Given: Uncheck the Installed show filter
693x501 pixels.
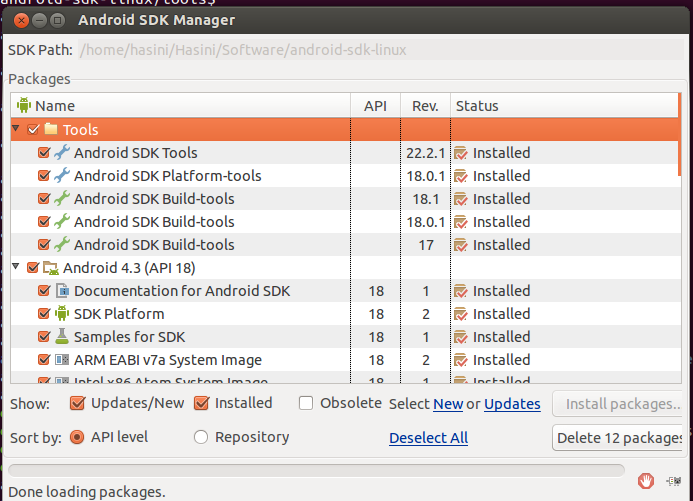Looking at the screenshot, I should coord(201,404).
